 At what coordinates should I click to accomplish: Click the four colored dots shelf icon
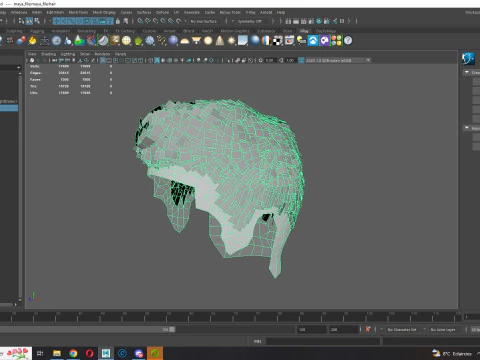pyautogui.click(x=336, y=41)
